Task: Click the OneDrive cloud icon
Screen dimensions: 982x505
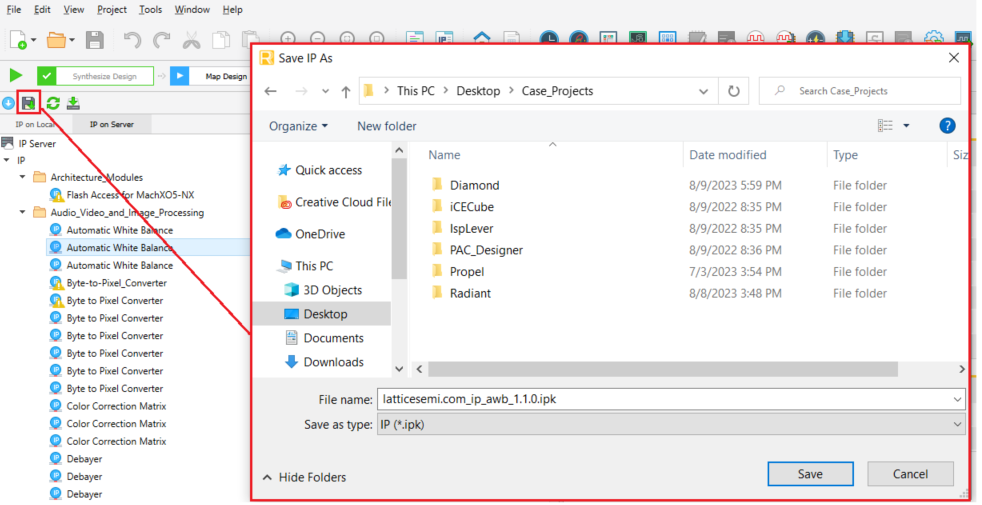Action: click(283, 234)
